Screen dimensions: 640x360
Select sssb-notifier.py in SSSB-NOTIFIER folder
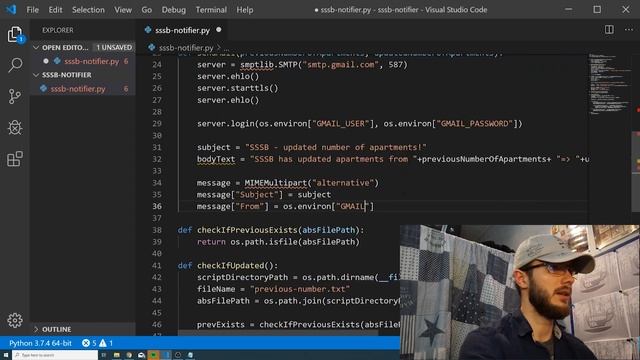(x=78, y=89)
